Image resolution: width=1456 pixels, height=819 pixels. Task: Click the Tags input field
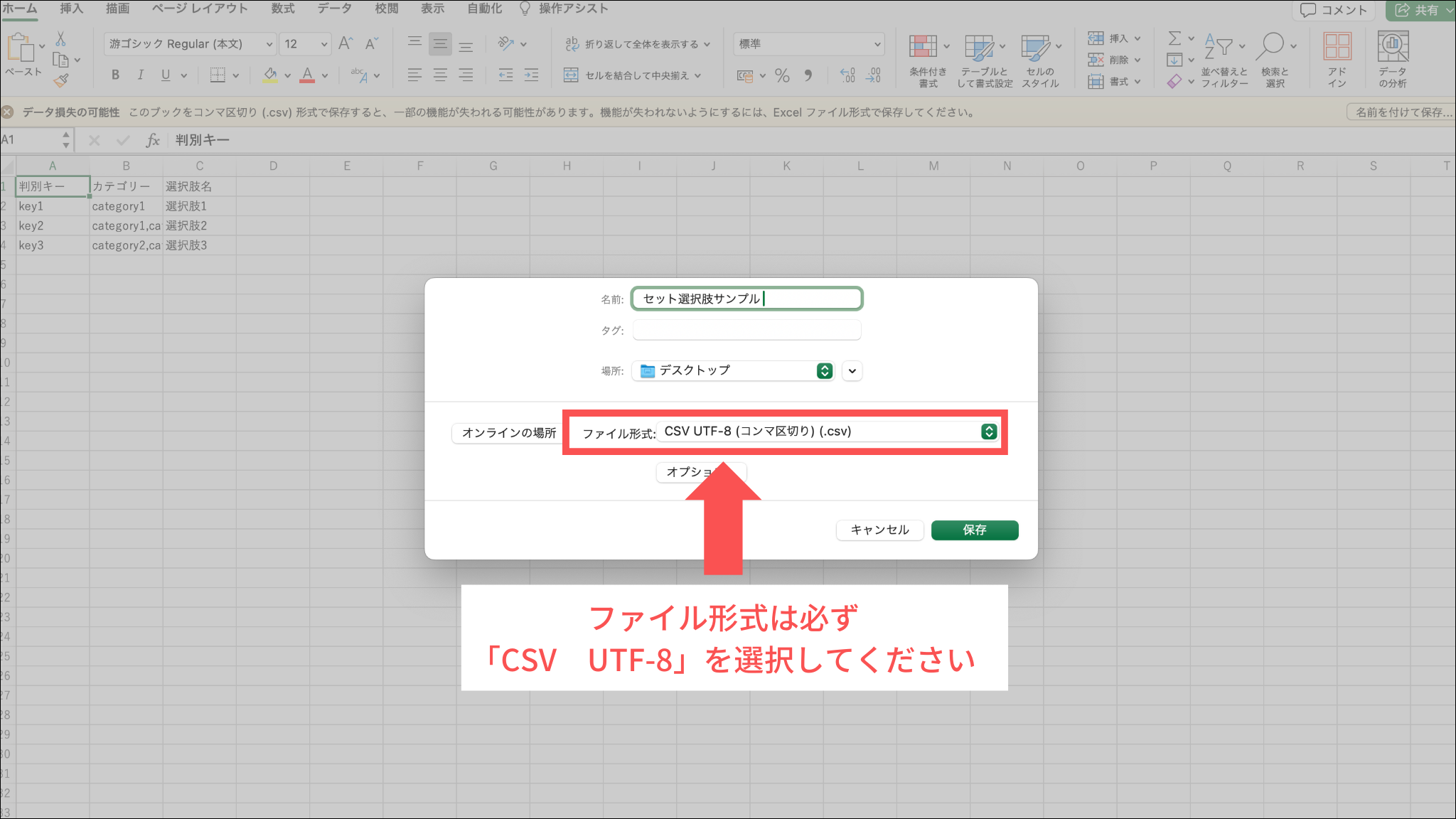pyautogui.click(x=746, y=330)
